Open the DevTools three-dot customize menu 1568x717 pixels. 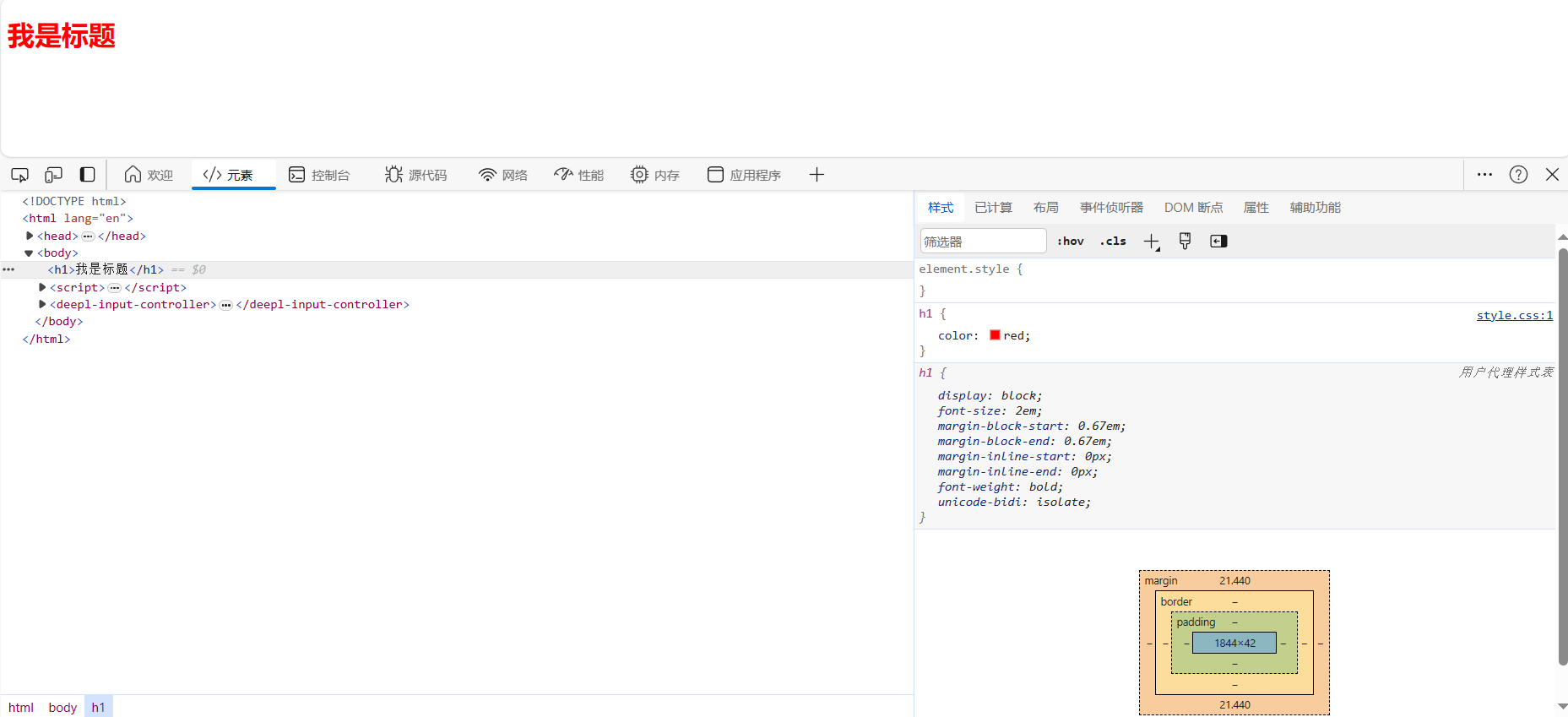1484,175
